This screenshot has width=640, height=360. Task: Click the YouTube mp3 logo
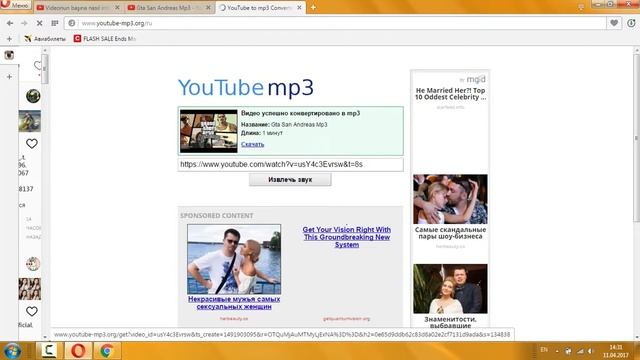246,87
